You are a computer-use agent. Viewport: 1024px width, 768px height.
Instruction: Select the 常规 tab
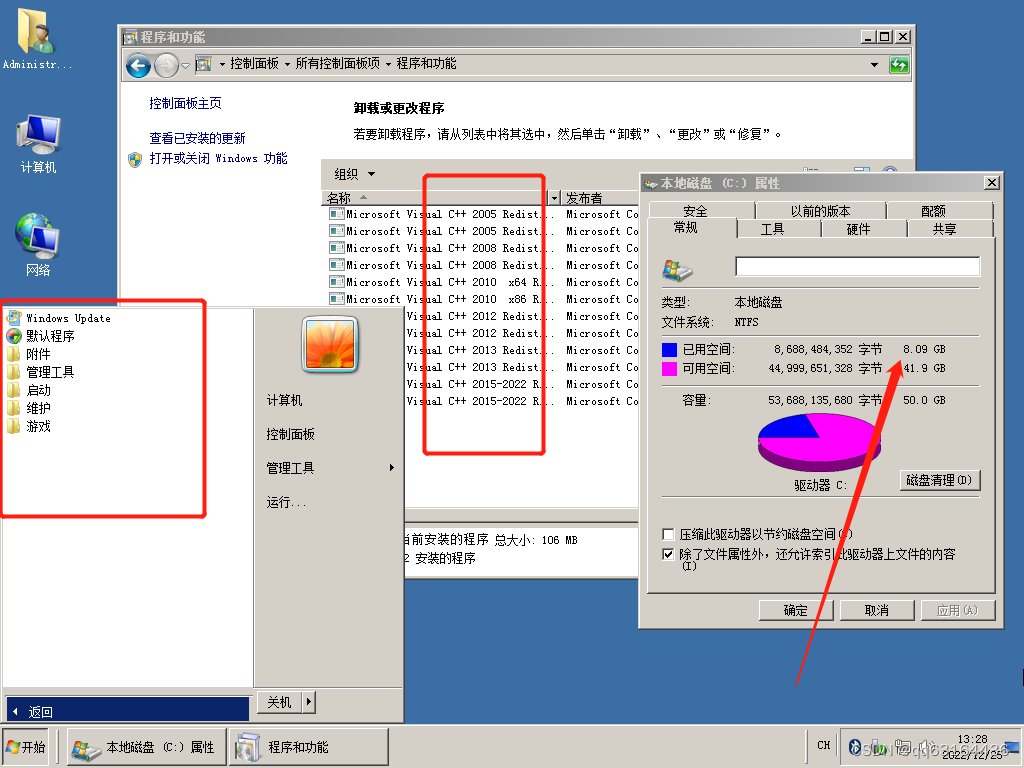[x=686, y=227]
